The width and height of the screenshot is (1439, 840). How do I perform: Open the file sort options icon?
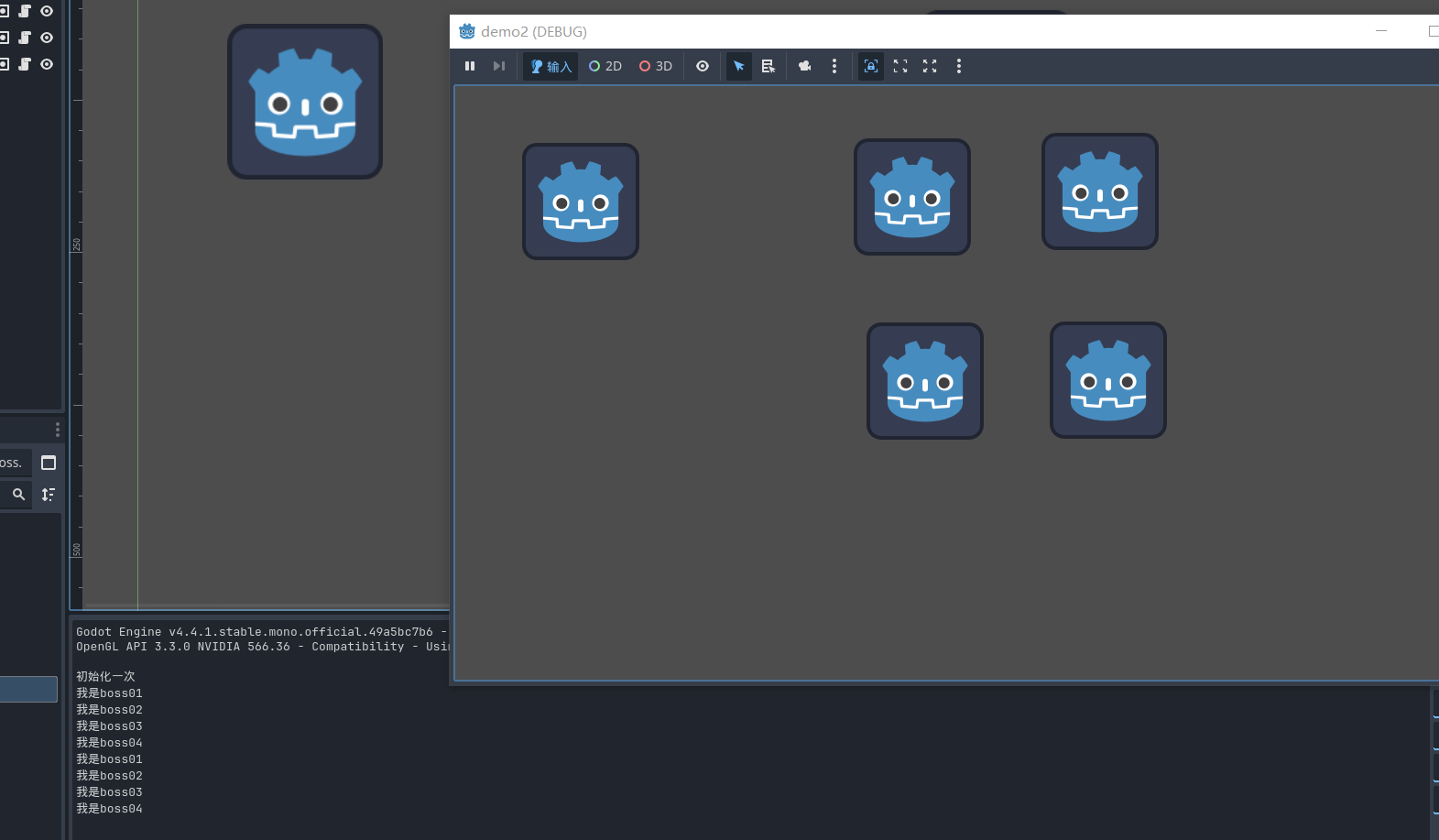coord(49,494)
